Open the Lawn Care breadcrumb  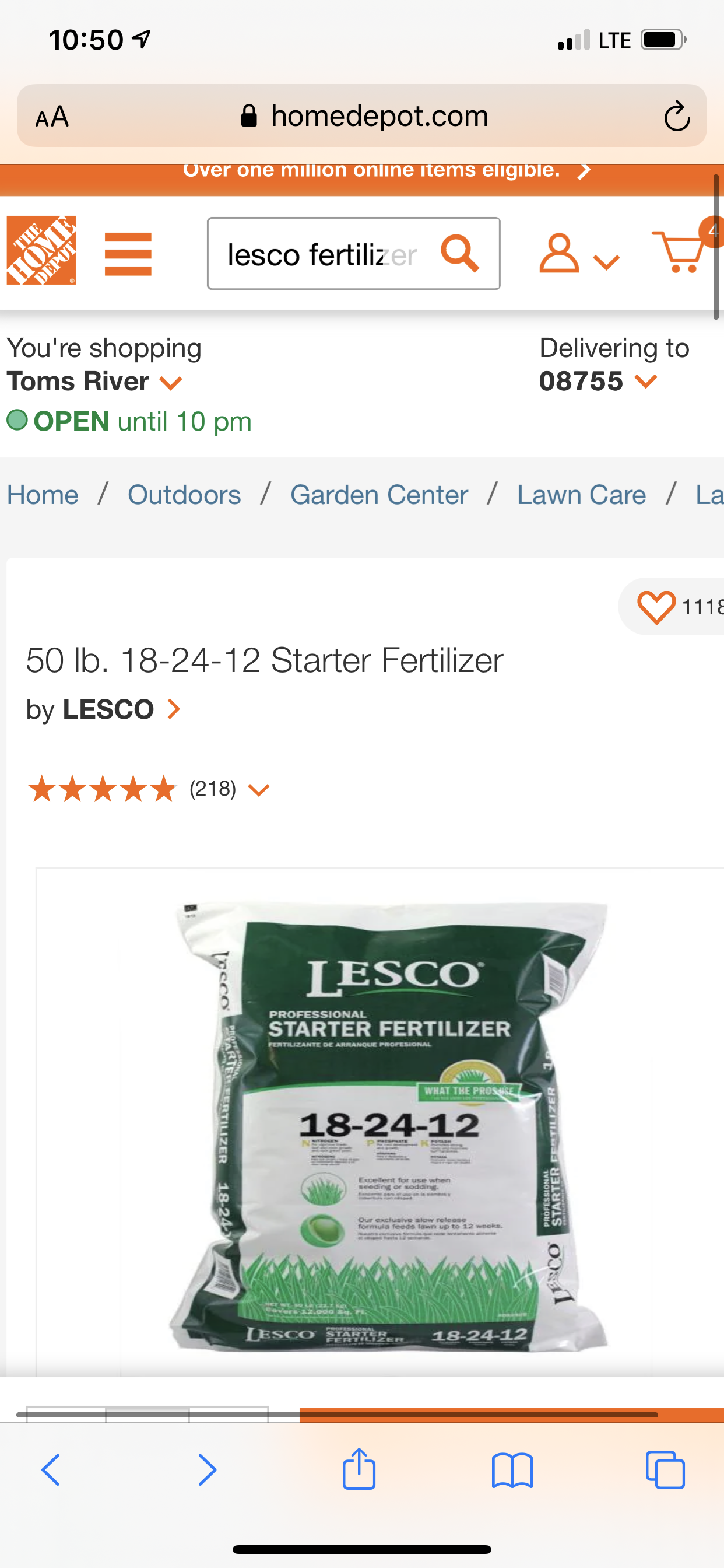pyautogui.click(x=582, y=495)
